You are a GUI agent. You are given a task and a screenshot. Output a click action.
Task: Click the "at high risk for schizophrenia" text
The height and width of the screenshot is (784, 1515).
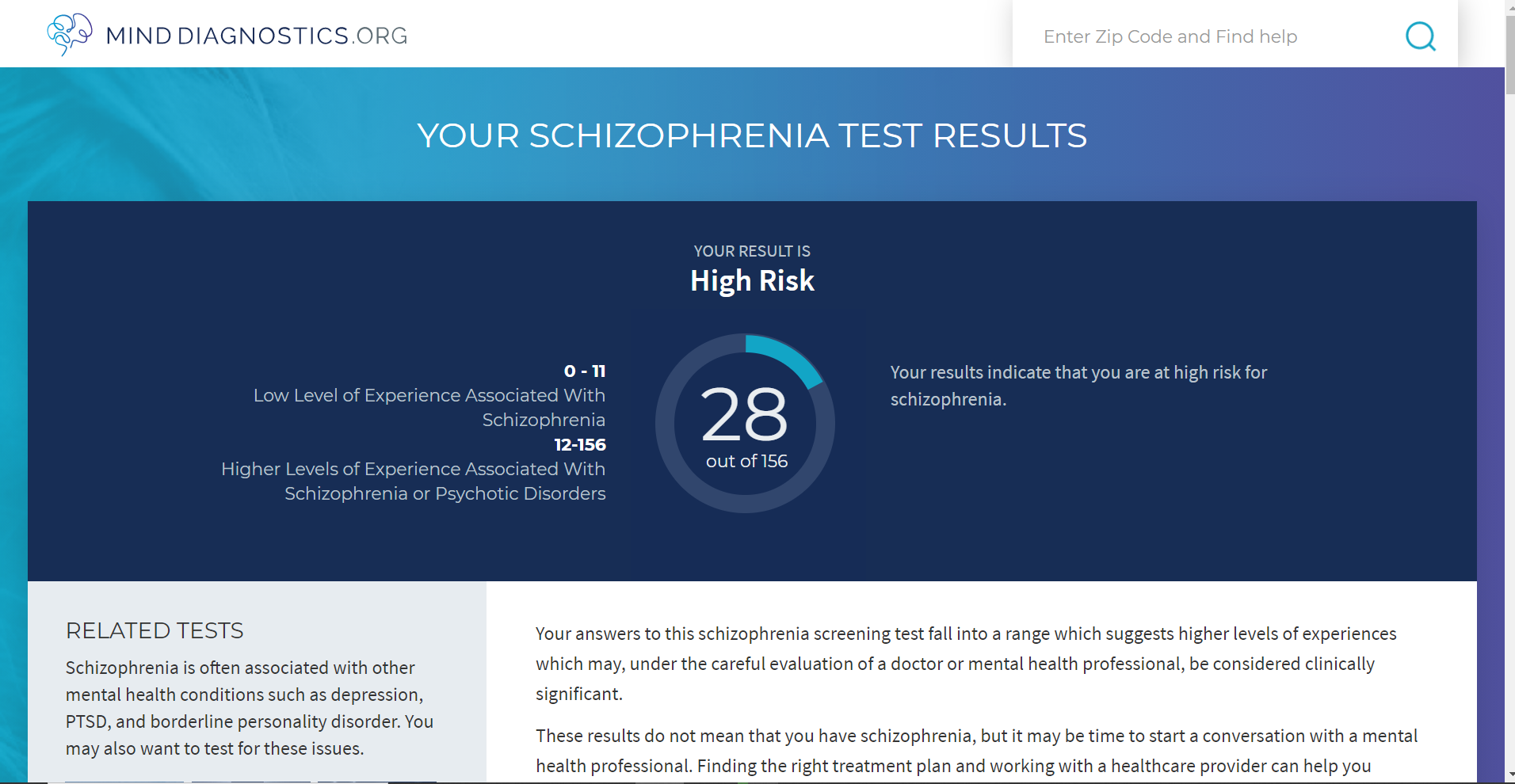click(1078, 386)
